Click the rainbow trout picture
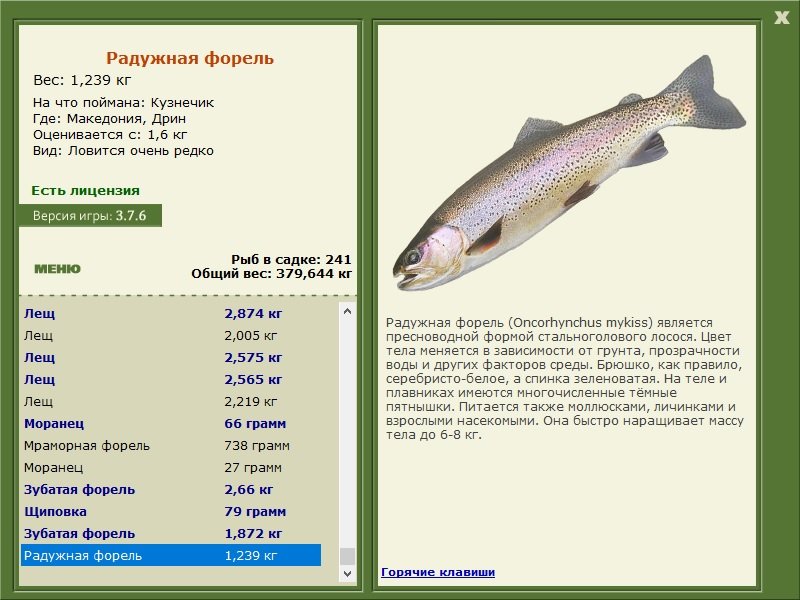 (569, 173)
